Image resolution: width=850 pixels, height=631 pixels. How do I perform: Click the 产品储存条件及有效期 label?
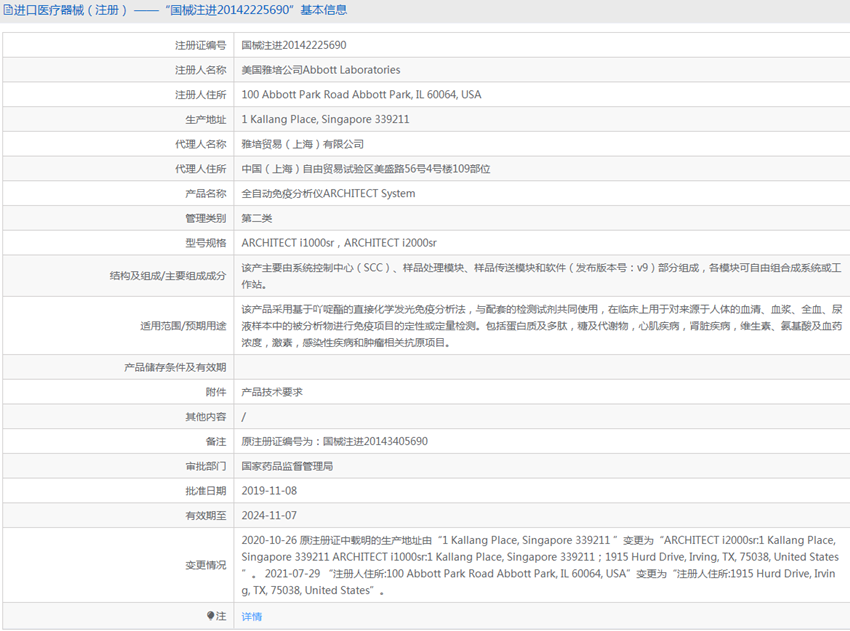(x=175, y=368)
